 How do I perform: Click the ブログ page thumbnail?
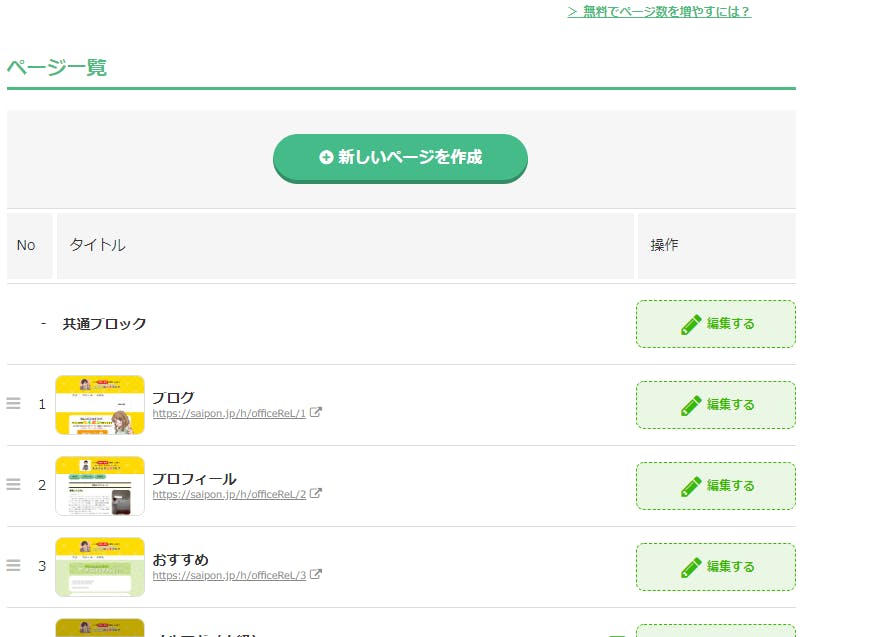(x=100, y=405)
